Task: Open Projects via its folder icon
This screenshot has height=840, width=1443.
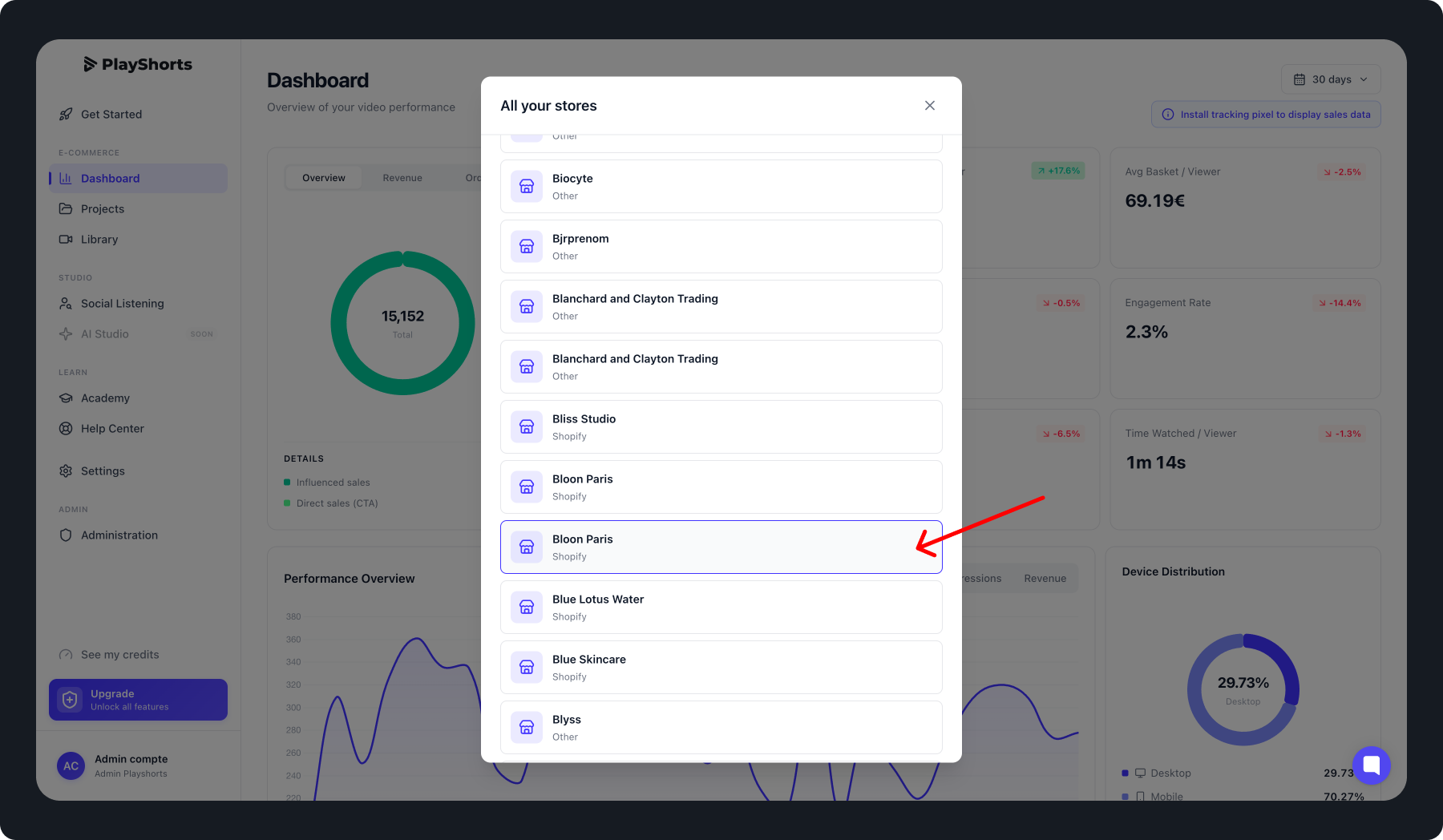Action: pos(66,209)
